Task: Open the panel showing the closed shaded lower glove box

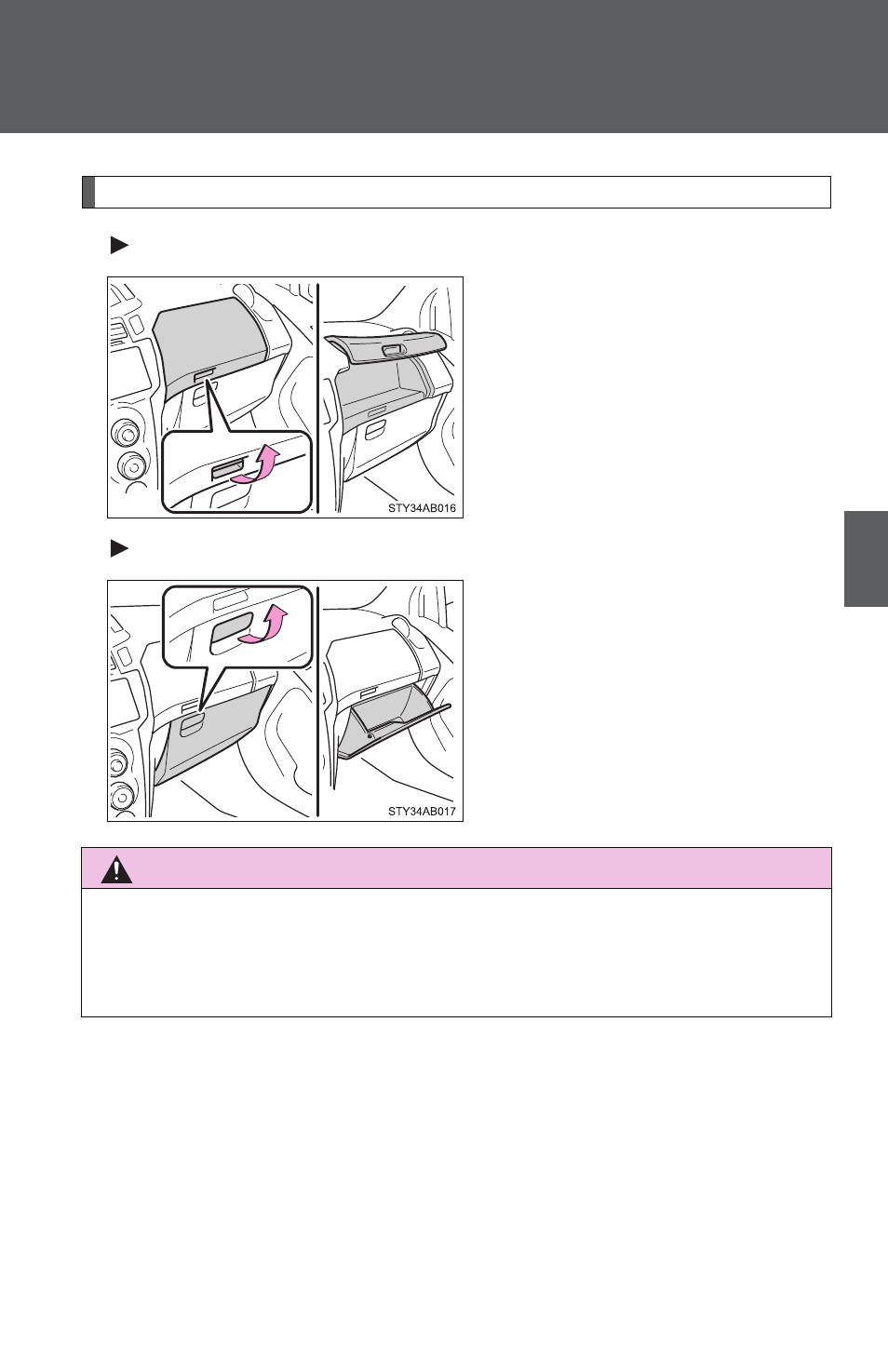Action: (212, 700)
